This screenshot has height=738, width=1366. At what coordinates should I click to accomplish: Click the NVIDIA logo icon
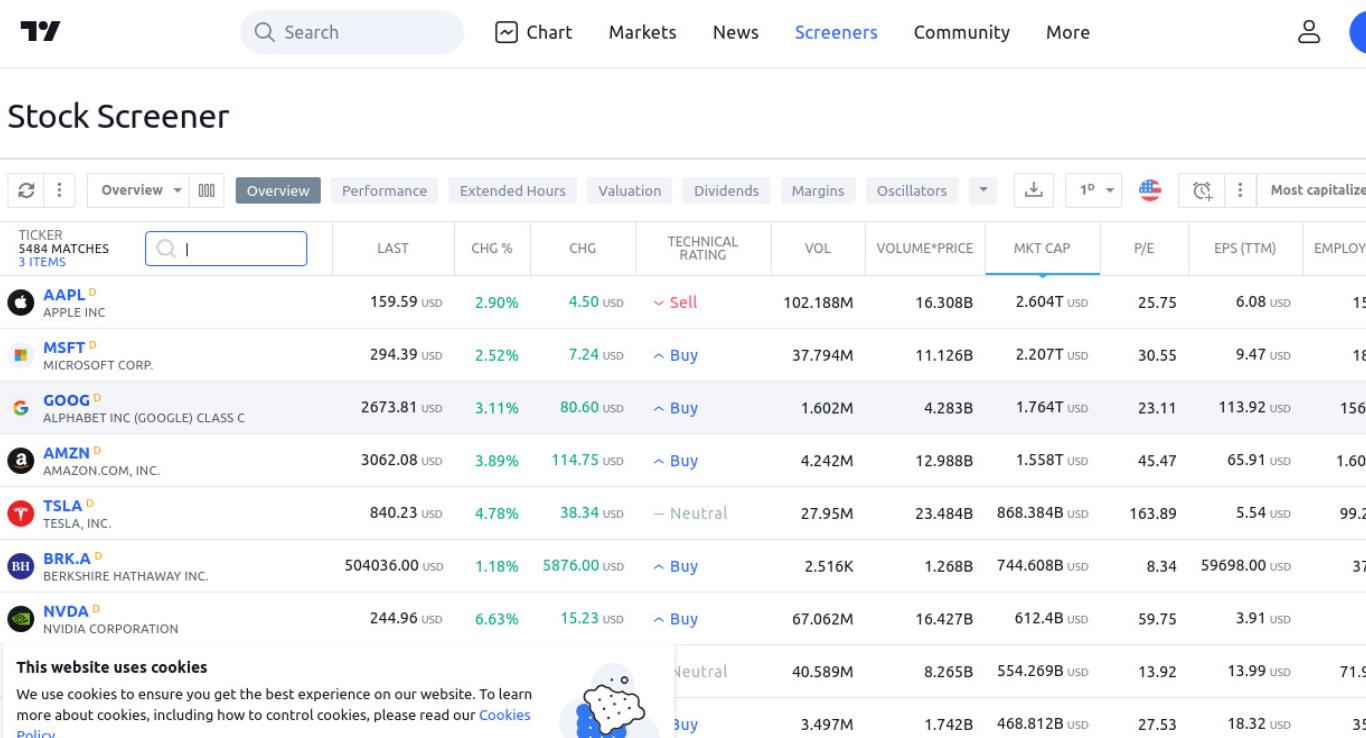pos(21,620)
